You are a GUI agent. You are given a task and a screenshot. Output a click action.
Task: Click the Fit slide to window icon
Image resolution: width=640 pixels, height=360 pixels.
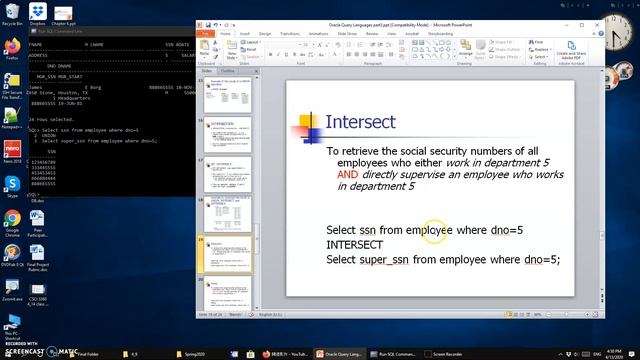click(x=595, y=315)
